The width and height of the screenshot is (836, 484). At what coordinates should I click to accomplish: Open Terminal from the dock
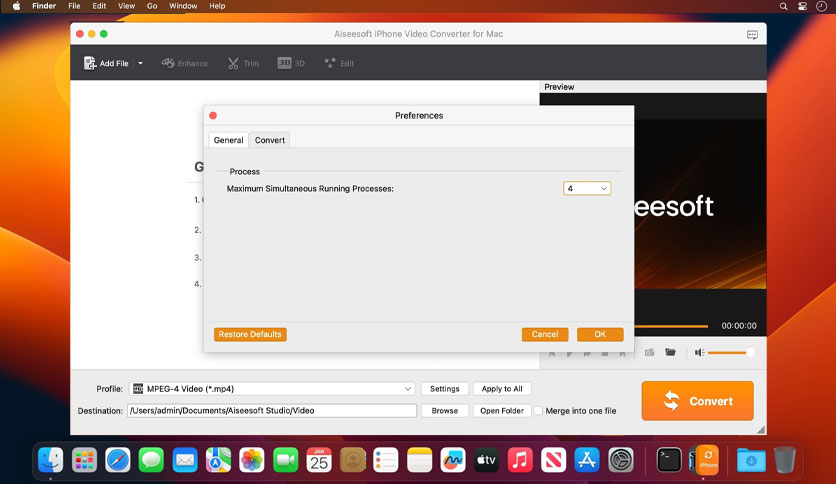[669, 459]
